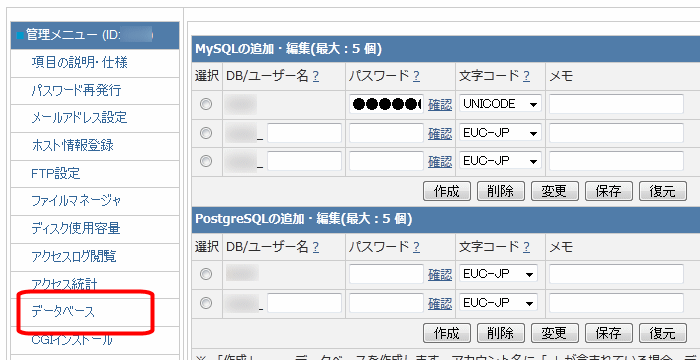Image resolution: width=700 pixels, height=360 pixels.
Task: Click the PostgreSQL 削除 button
Action: click(501, 332)
